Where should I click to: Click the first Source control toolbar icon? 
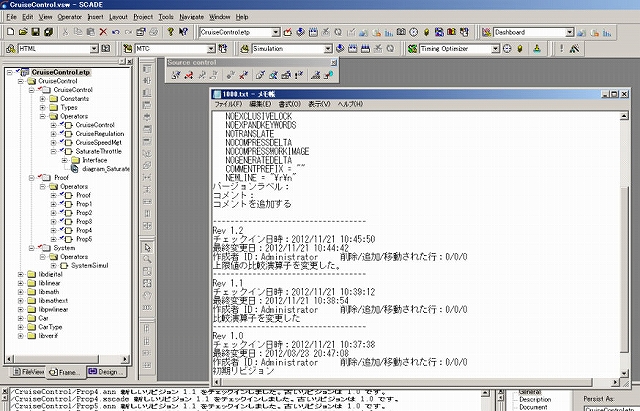coord(176,75)
